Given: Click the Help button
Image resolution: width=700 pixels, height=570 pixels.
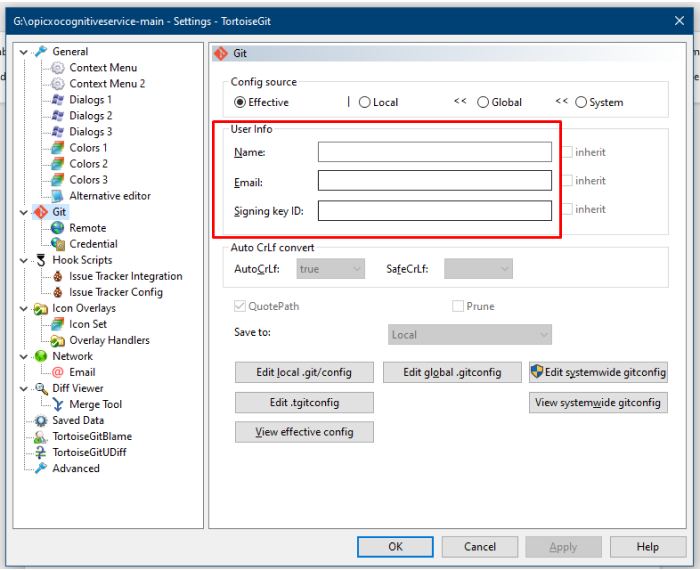Looking at the screenshot, I should [648, 547].
